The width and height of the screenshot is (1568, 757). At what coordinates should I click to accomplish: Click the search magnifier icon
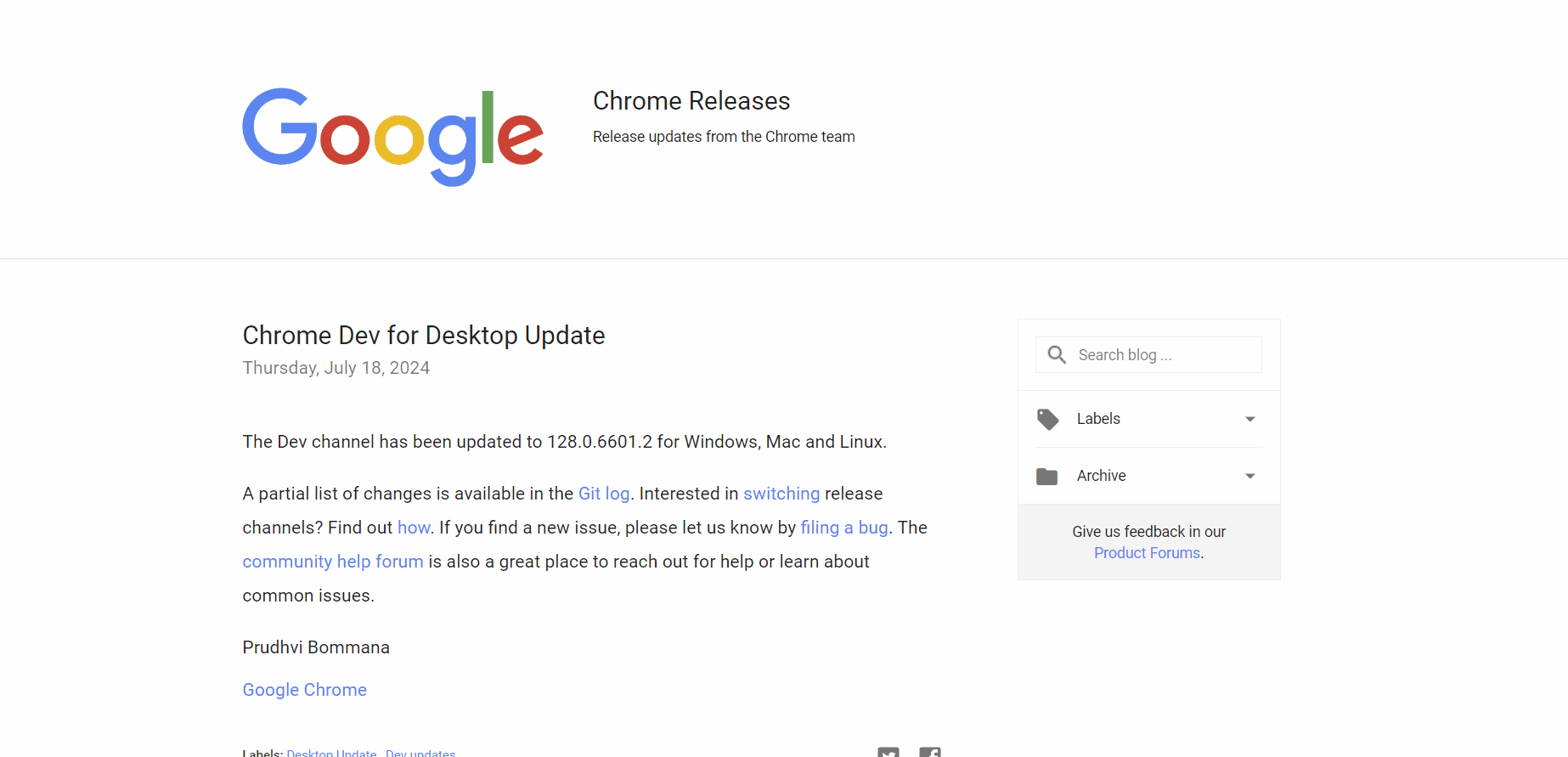(x=1057, y=355)
